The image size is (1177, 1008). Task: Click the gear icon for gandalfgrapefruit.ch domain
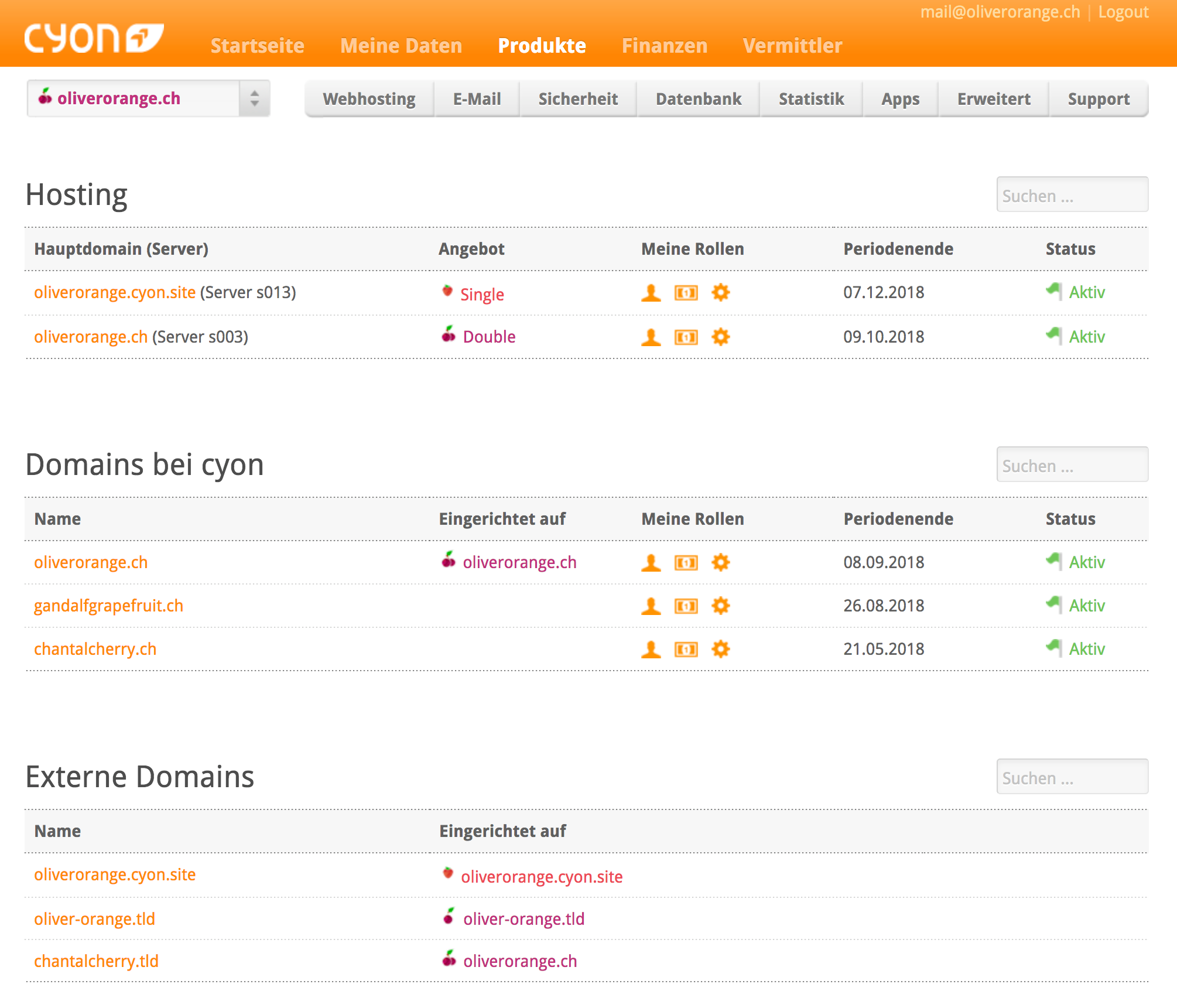point(720,606)
